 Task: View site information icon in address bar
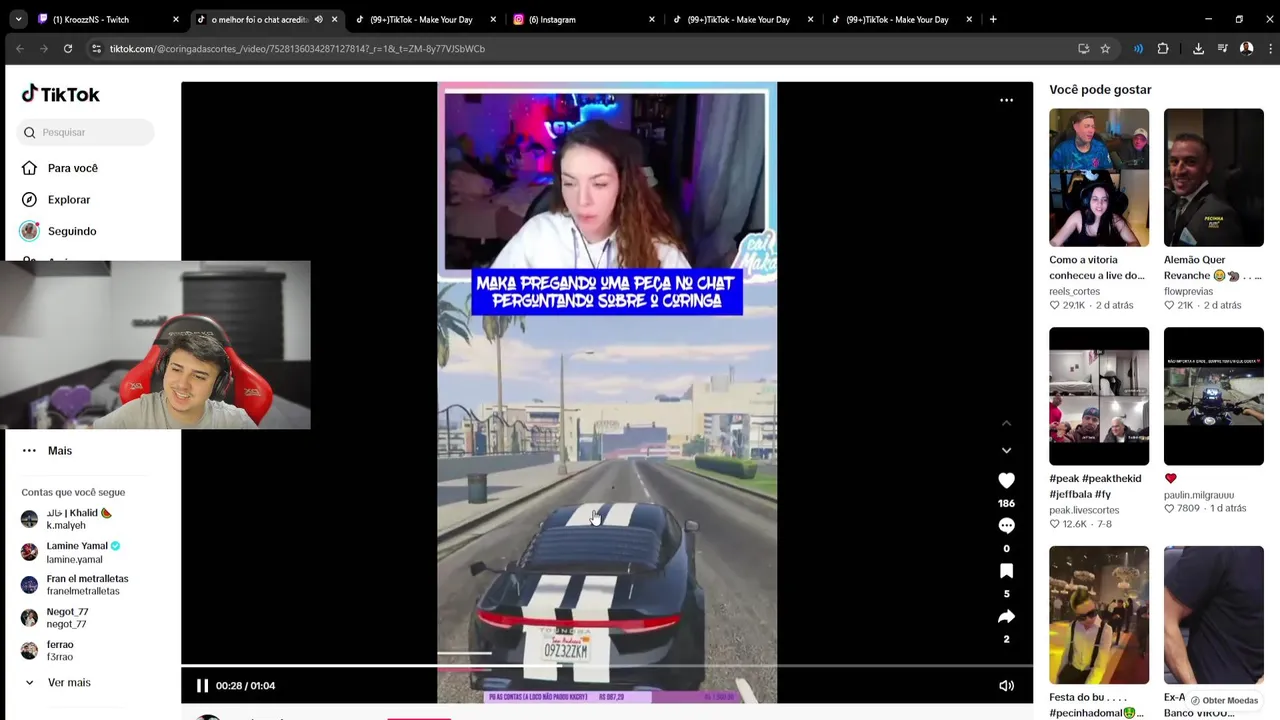[x=96, y=48]
